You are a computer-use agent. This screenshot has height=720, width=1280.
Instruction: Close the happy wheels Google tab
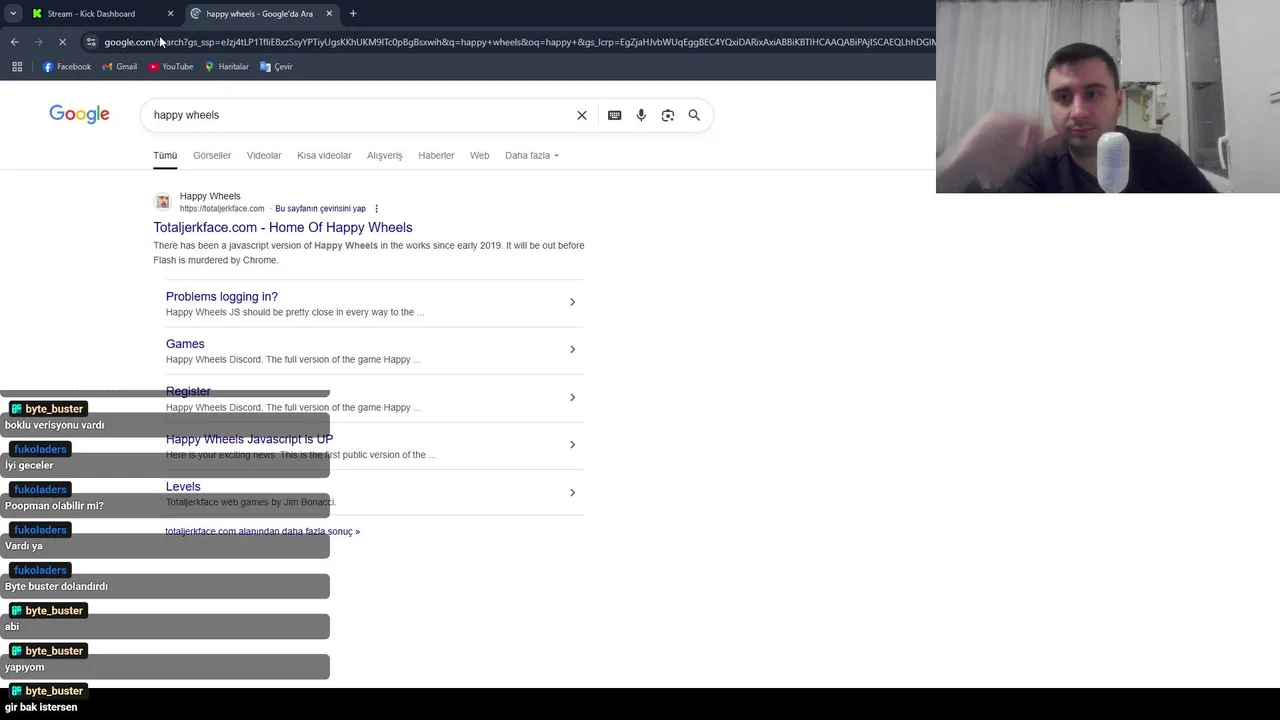tap(329, 14)
